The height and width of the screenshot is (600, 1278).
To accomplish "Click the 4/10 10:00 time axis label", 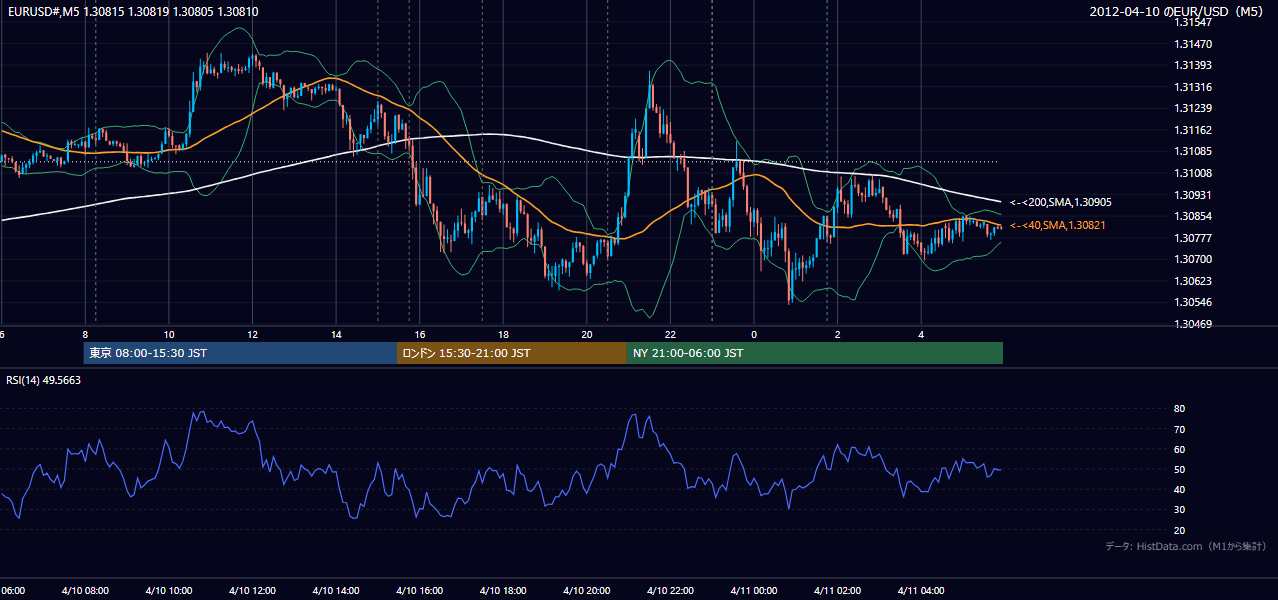I will point(168,590).
